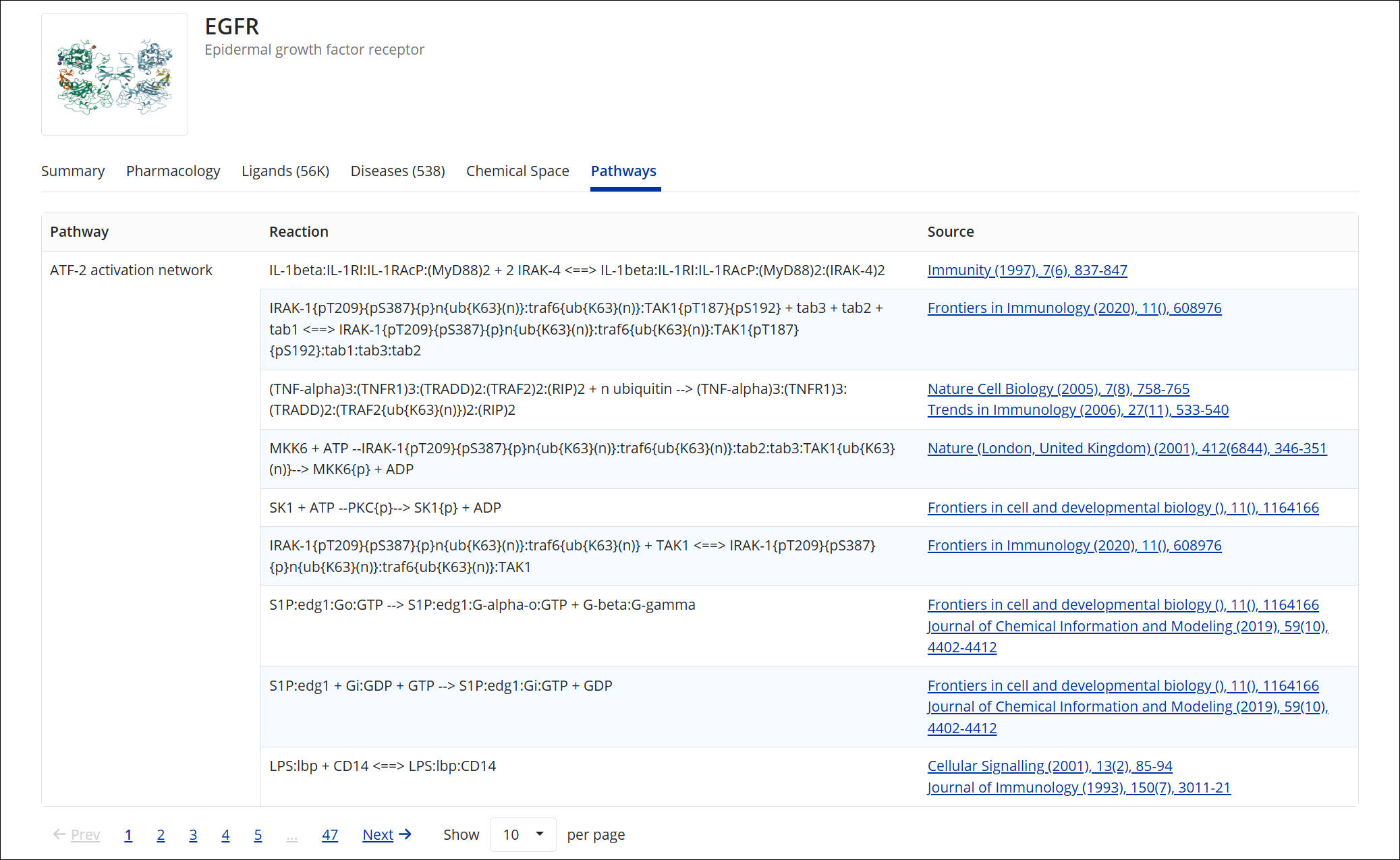
Task: Click the EGFR heading
Action: [232, 26]
